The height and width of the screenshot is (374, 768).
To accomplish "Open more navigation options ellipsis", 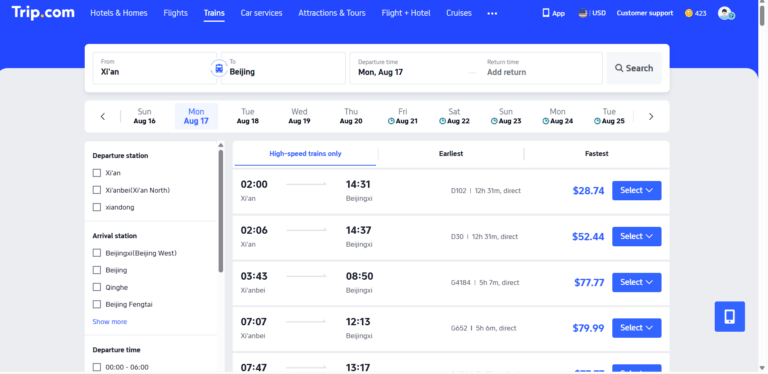I will [492, 13].
